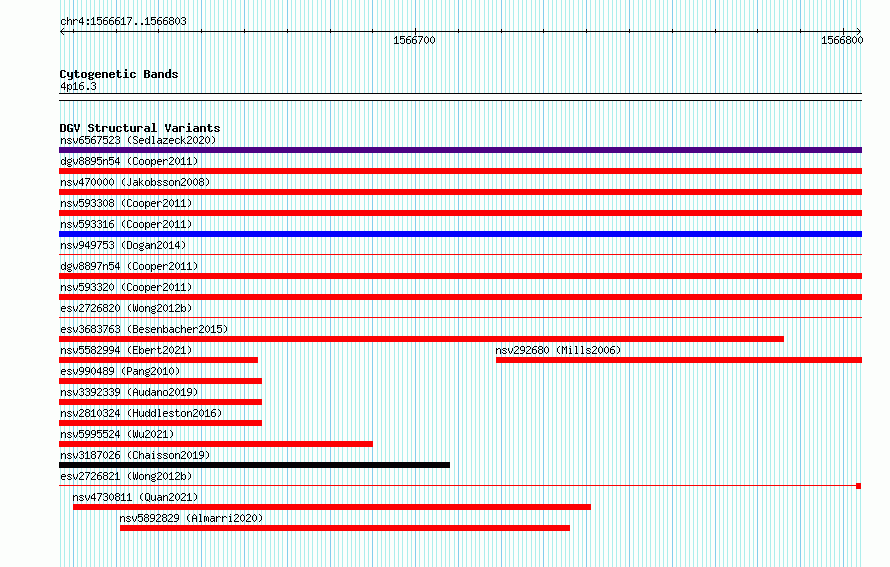The height and width of the screenshot is (567, 890).
Task: Click the left arrow of the ruler
Action: point(62,32)
